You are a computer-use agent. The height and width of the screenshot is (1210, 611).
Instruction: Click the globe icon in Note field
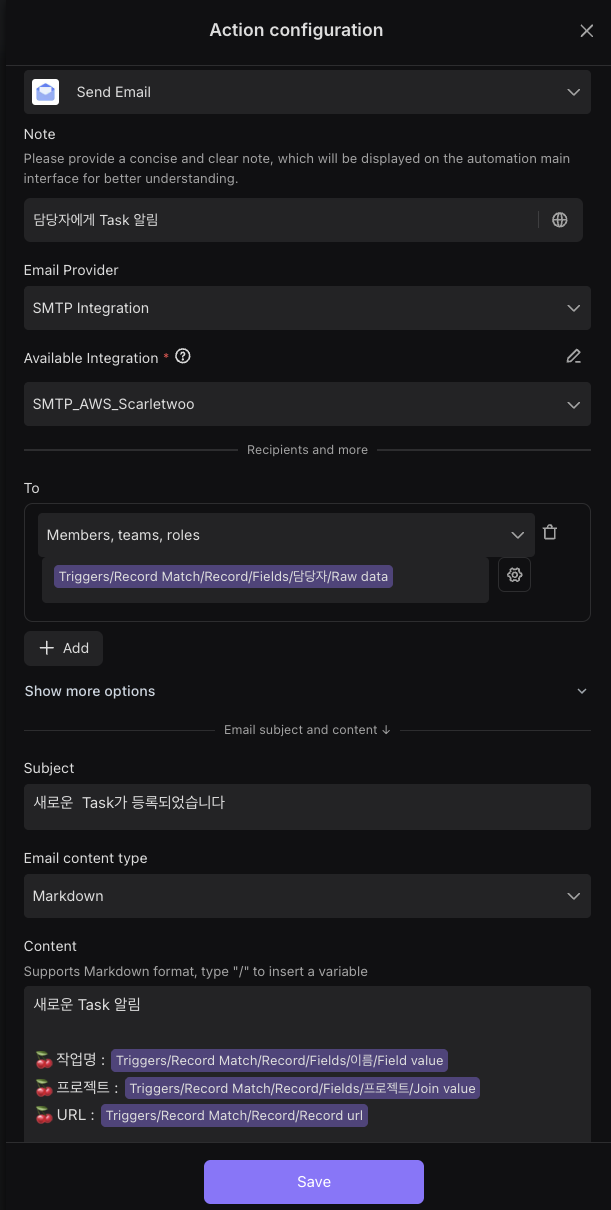point(560,220)
